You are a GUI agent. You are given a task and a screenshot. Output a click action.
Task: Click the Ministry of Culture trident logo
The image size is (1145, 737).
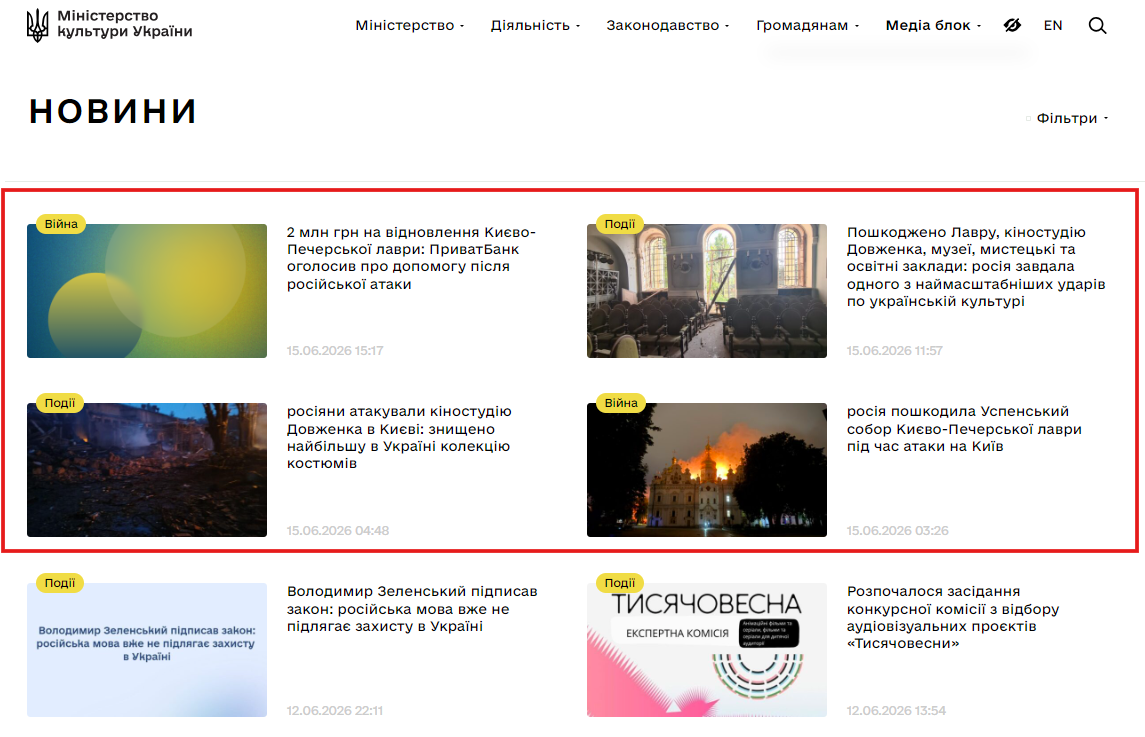tap(37, 25)
